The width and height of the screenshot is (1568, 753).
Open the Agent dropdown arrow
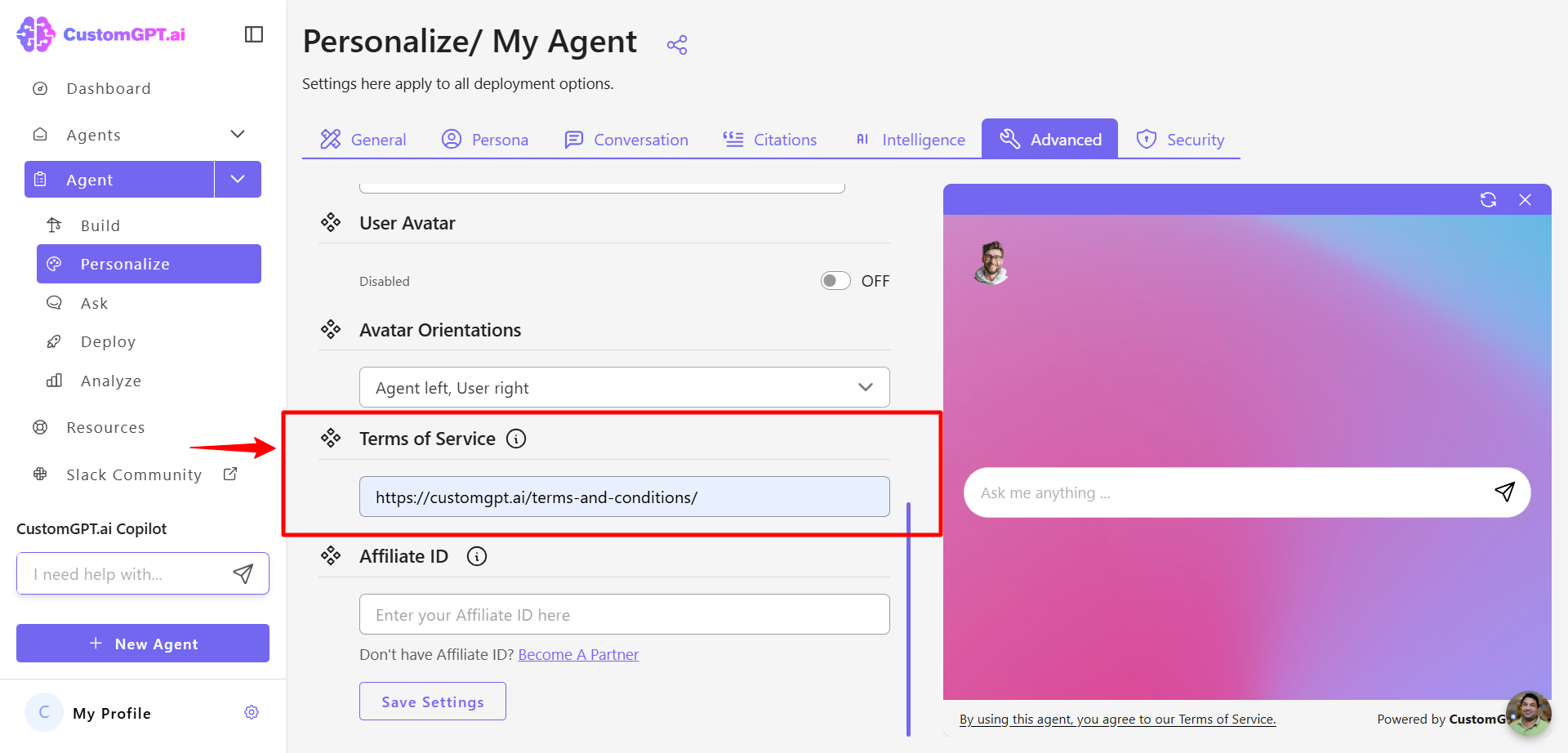click(238, 180)
